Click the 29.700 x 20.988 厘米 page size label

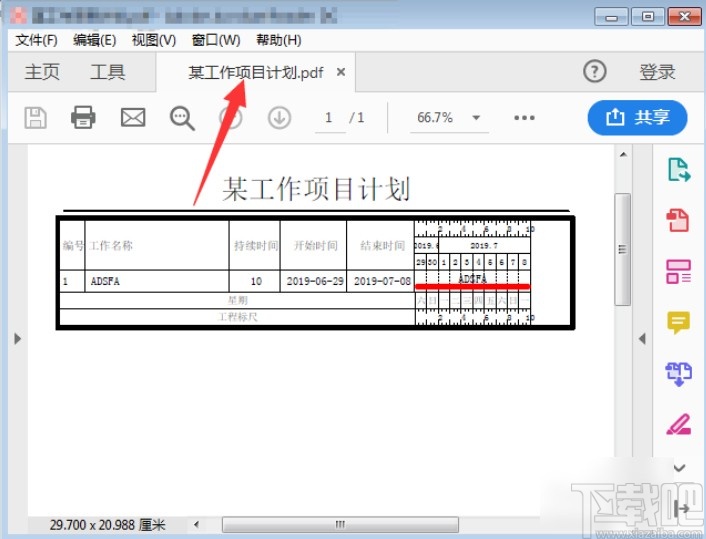[107, 525]
